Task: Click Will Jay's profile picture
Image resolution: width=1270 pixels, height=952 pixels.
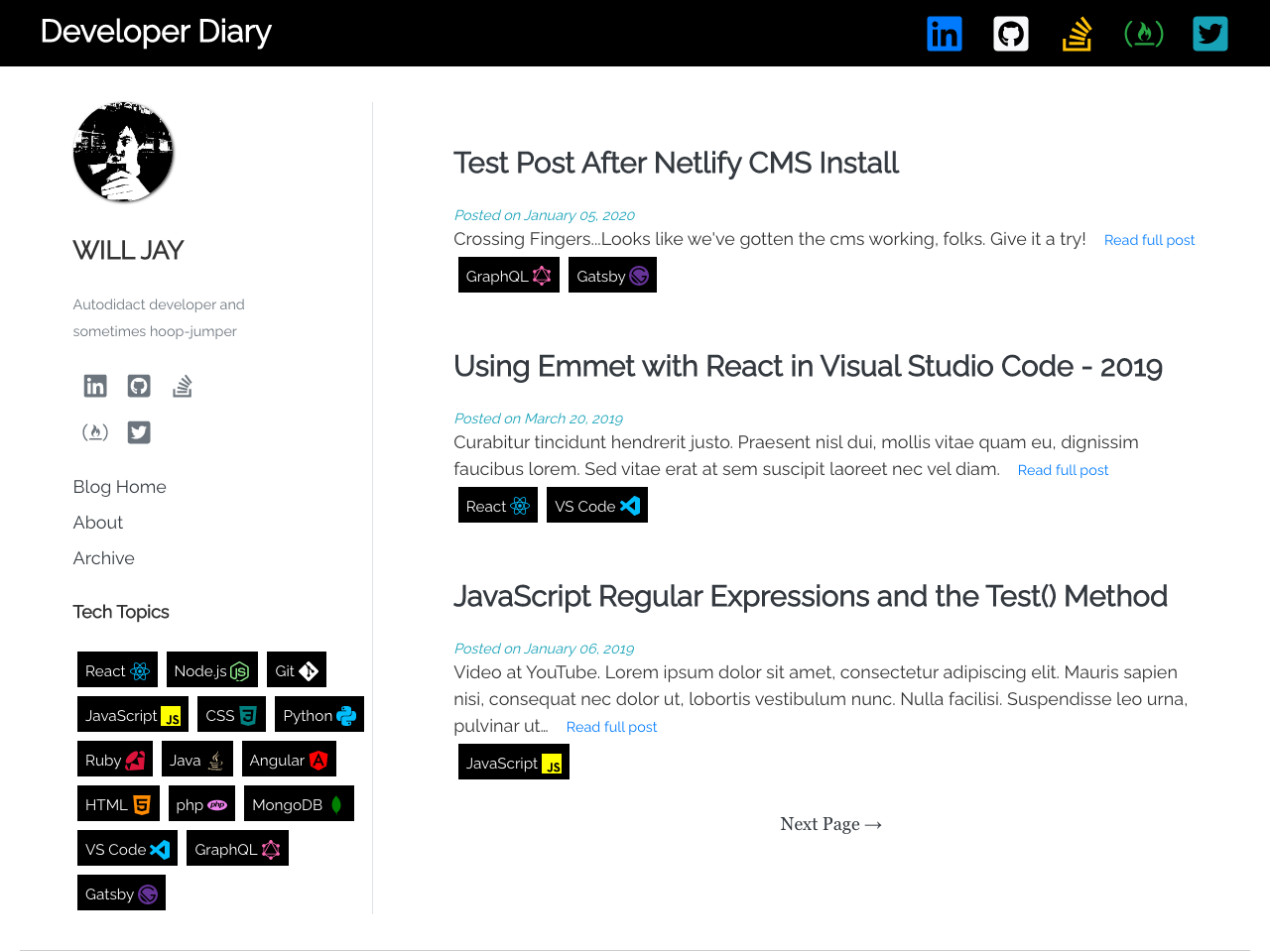Action: click(123, 151)
